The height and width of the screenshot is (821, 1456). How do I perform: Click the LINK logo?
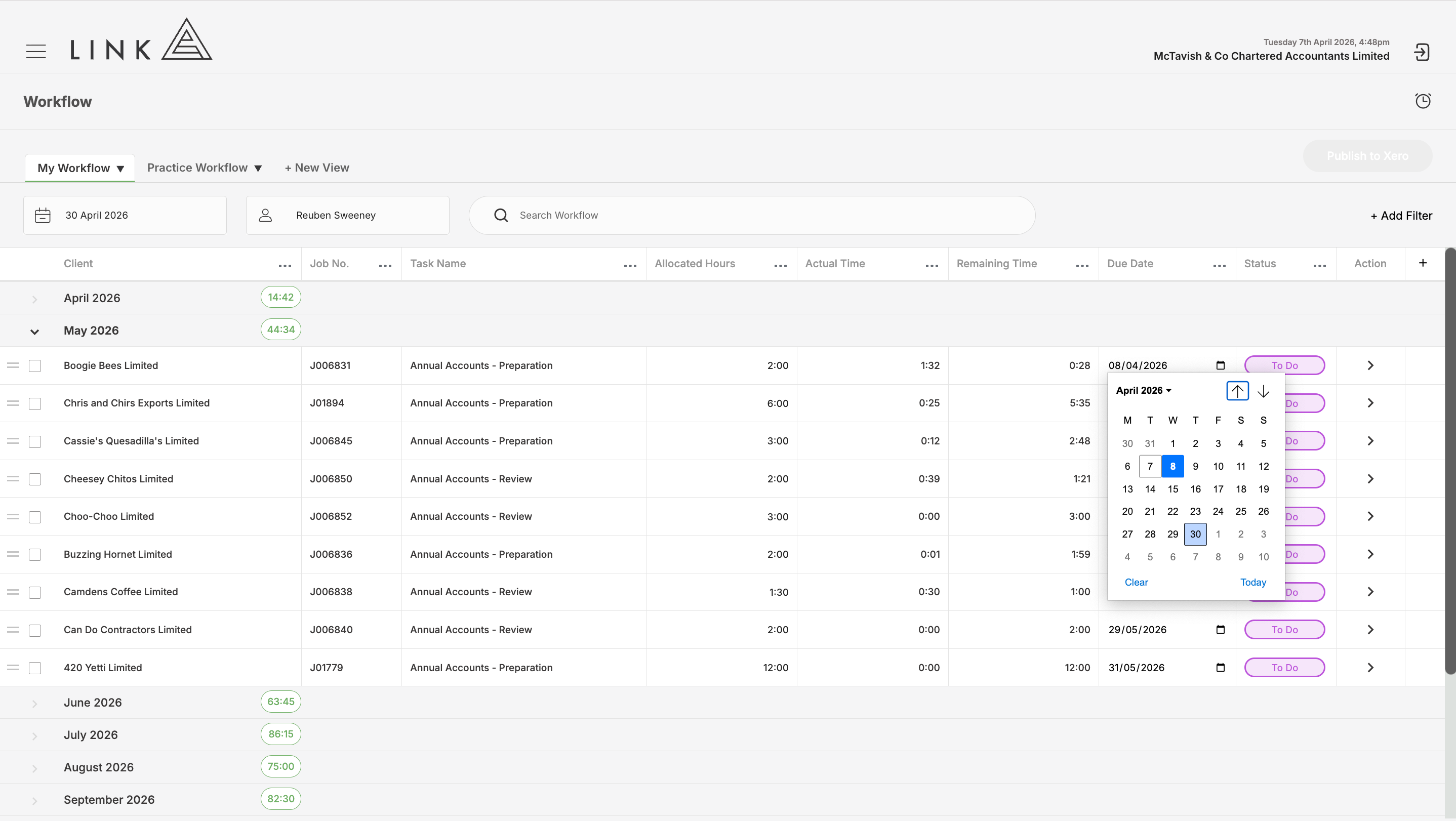pyautogui.click(x=141, y=39)
